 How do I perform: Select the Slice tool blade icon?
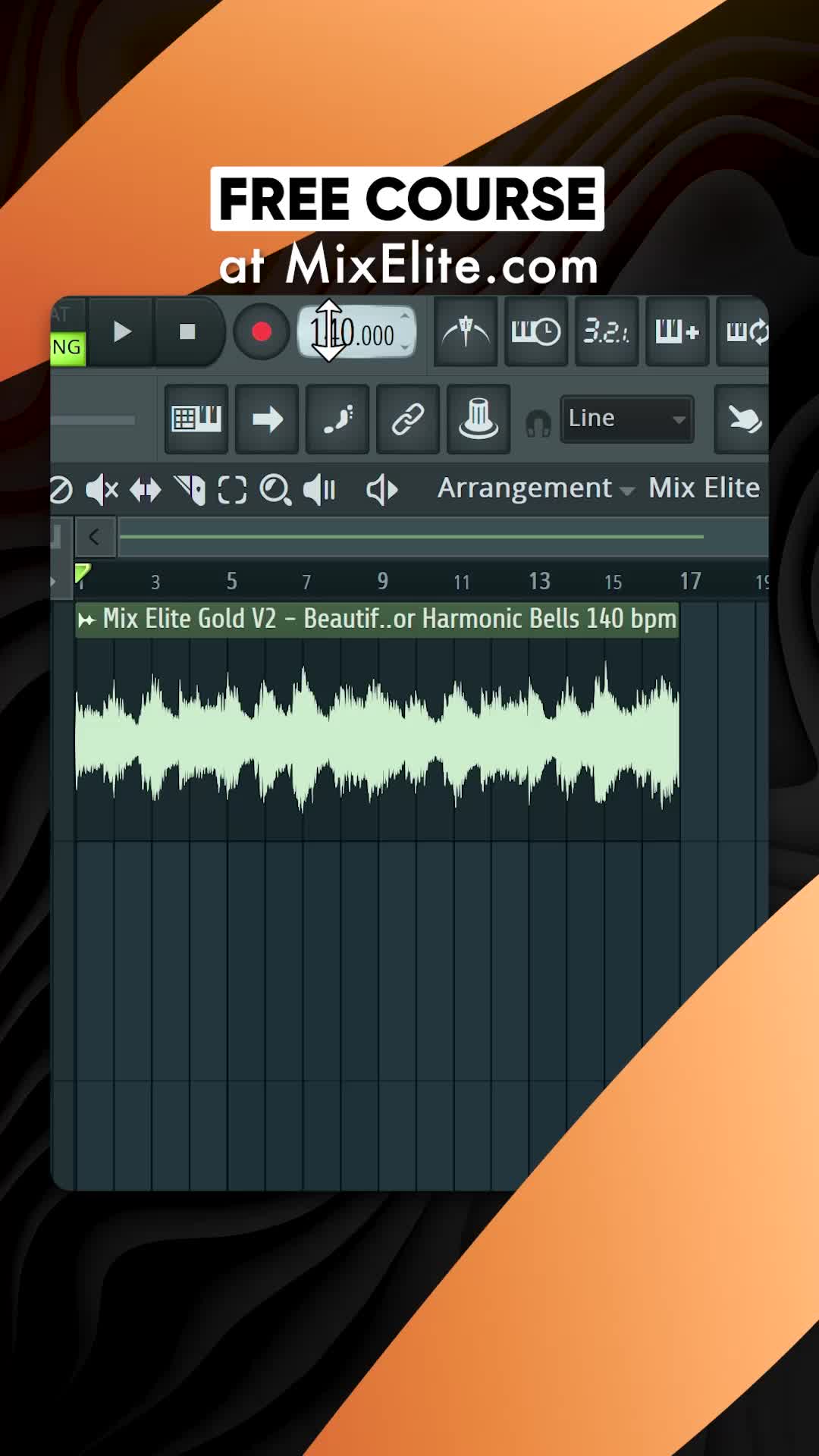pyautogui.click(x=190, y=490)
